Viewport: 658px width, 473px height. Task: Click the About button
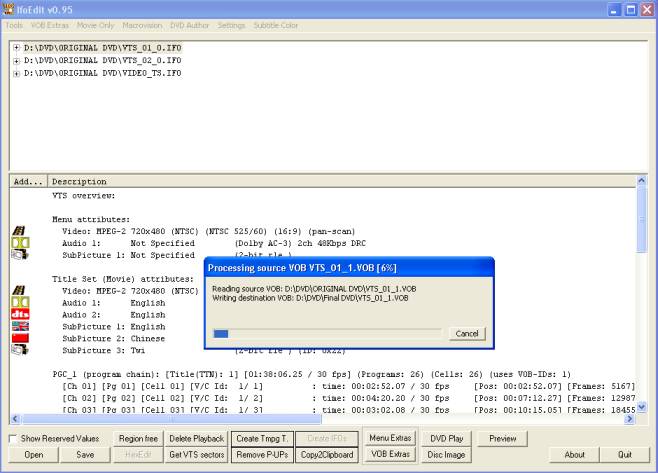point(574,455)
